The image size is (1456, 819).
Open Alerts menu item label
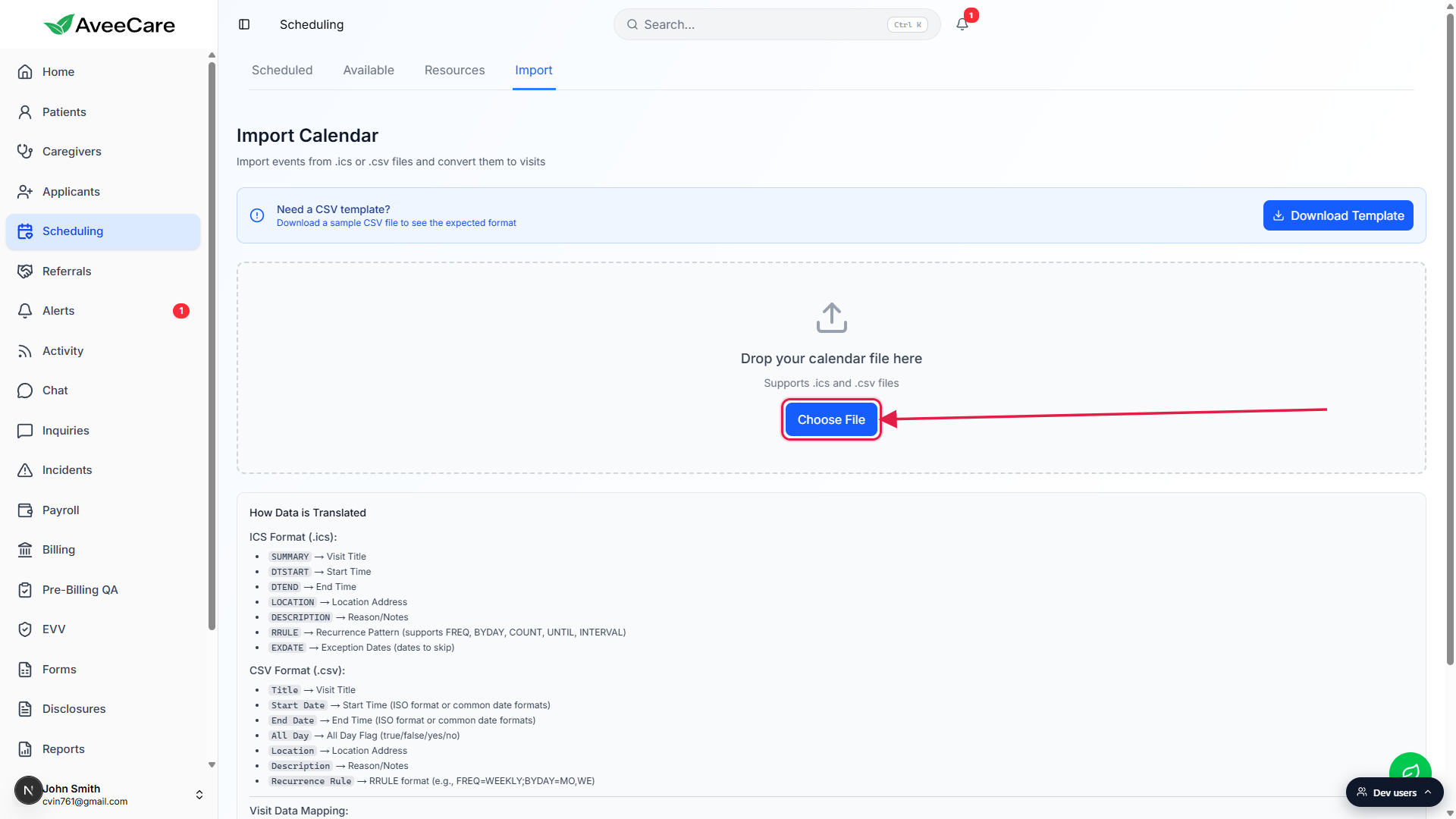58,311
